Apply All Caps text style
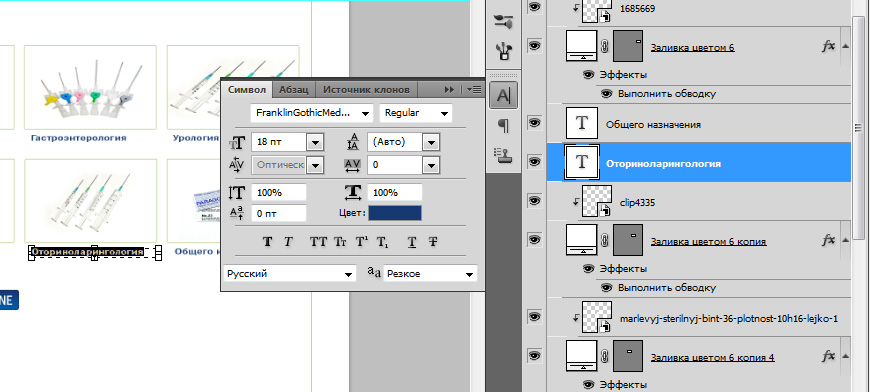 [318, 242]
